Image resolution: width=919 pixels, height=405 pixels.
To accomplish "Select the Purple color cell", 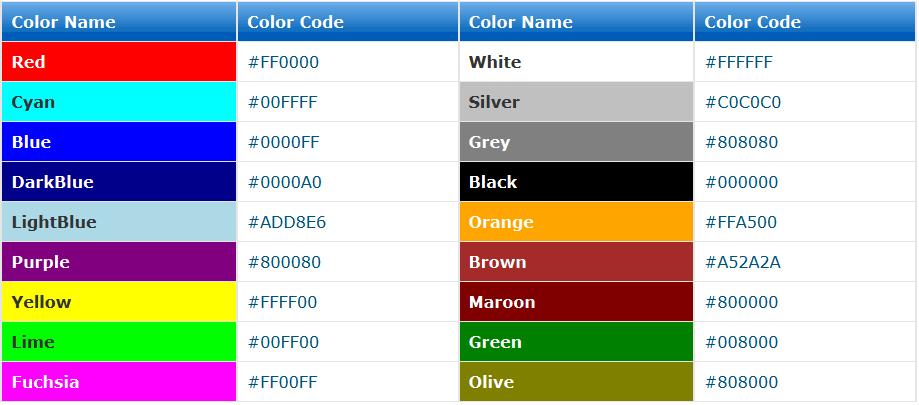I will click(118, 262).
